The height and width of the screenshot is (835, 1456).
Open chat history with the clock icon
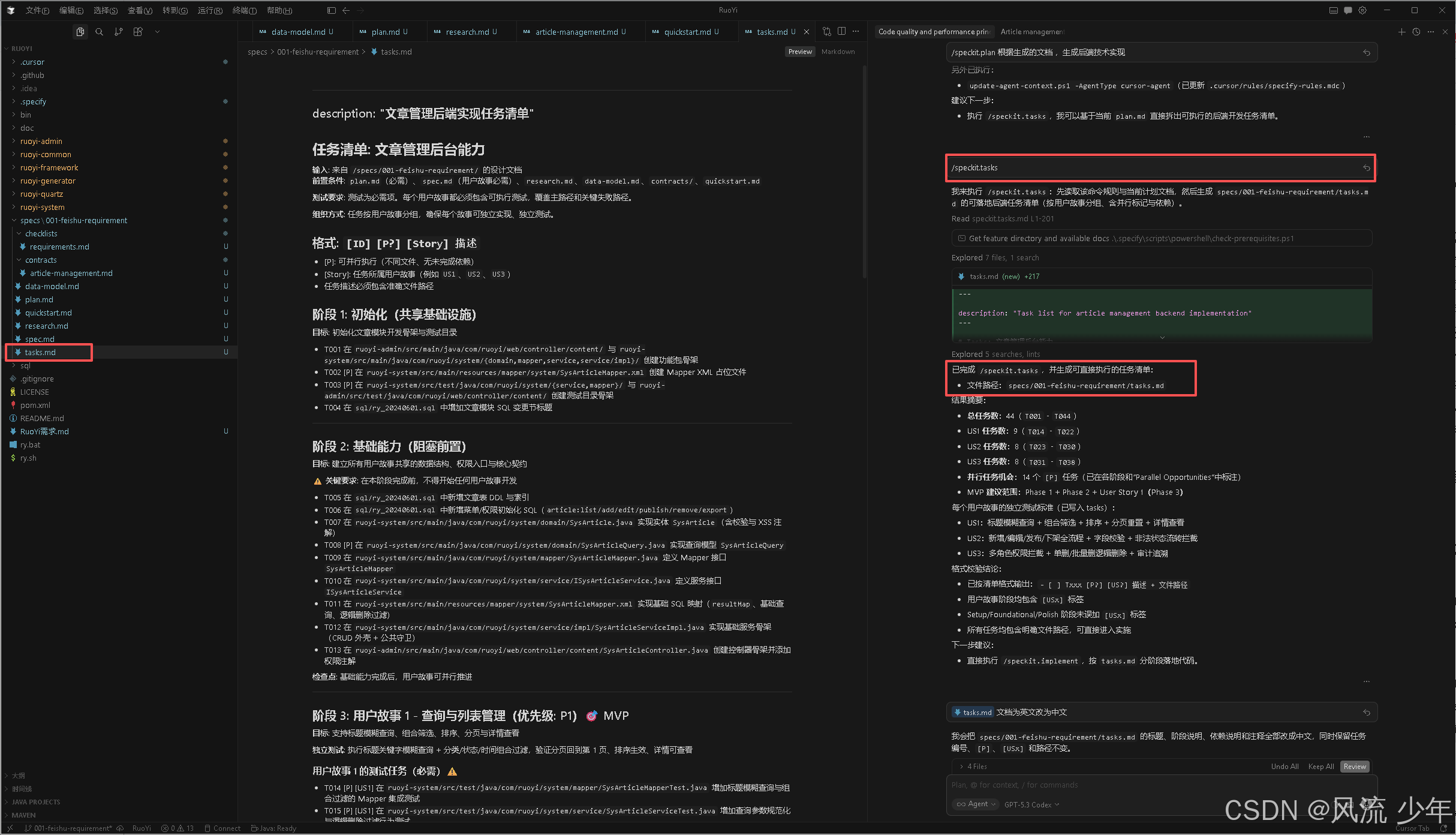click(1416, 32)
